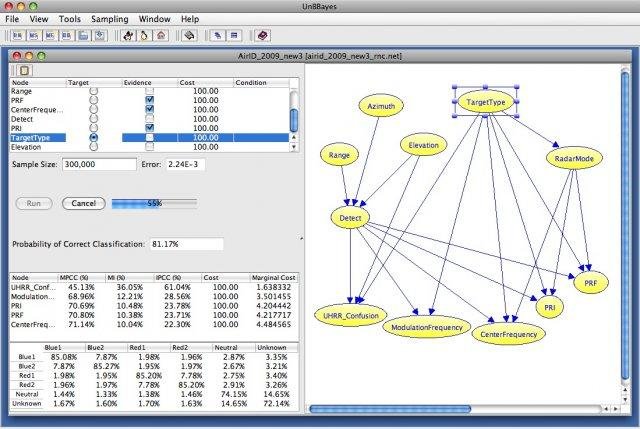Click the 4.484565 marginal cost value

pyautogui.click(x=273, y=324)
